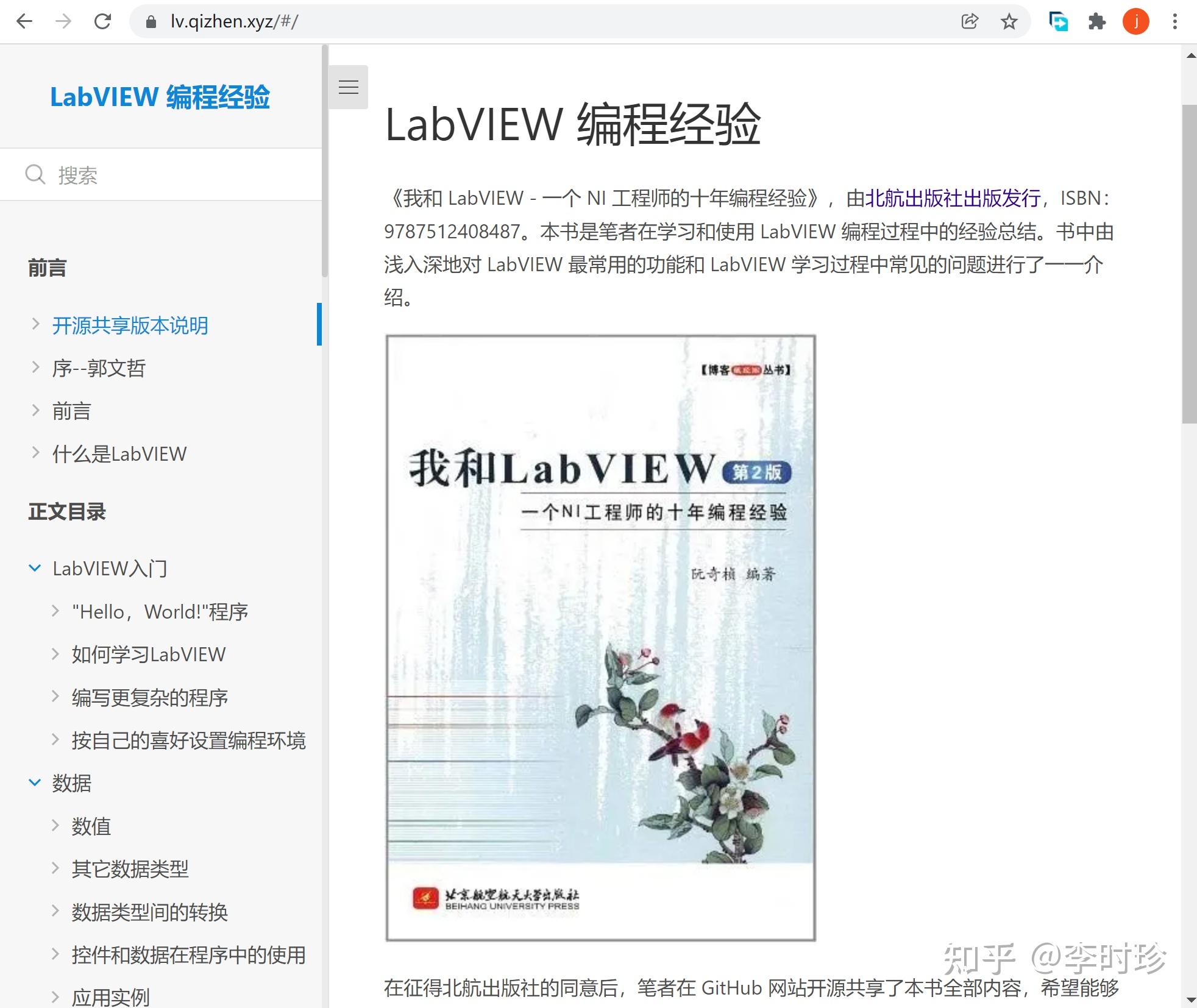The width and height of the screenshot is (1197, 1008).
Task: Collapse the 数据 section chevron
Action: point(34,783)
